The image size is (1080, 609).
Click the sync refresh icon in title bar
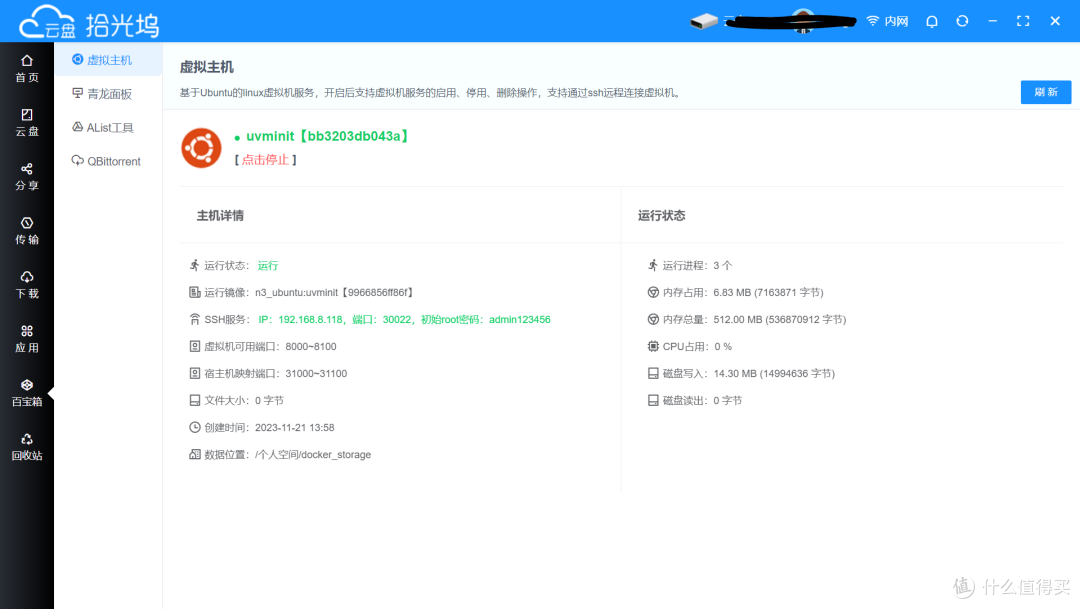962,21
